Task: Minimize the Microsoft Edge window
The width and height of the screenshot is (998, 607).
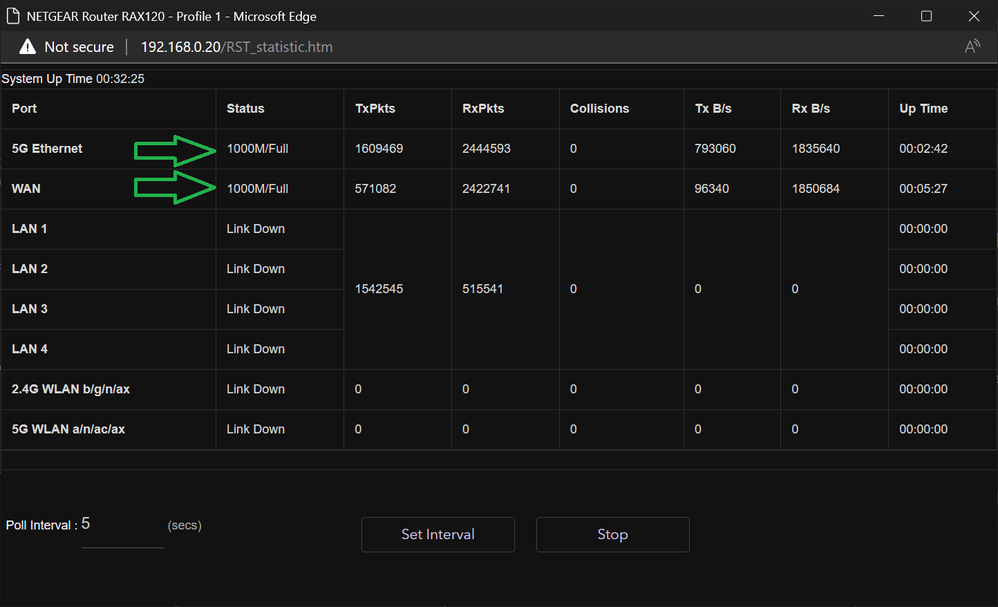Action: pos(879,16)
